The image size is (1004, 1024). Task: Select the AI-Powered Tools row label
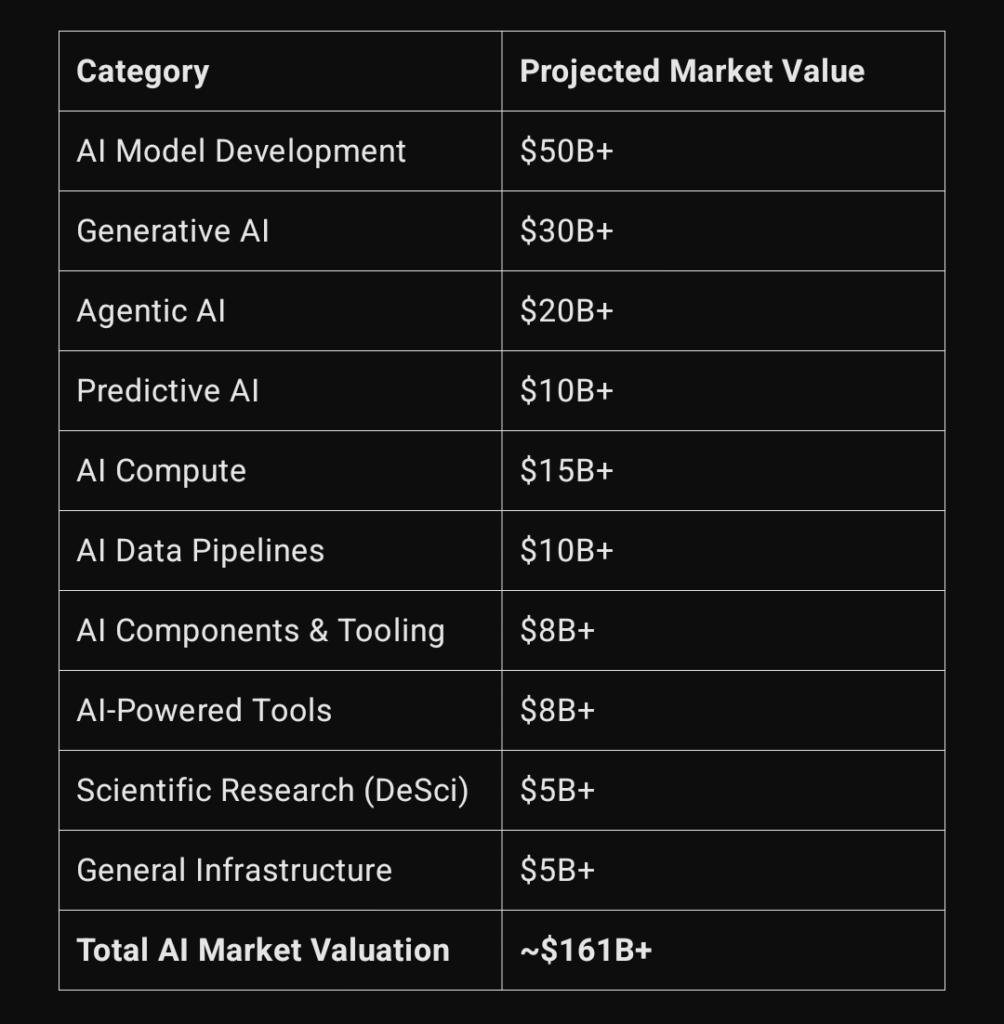point(204,711)
